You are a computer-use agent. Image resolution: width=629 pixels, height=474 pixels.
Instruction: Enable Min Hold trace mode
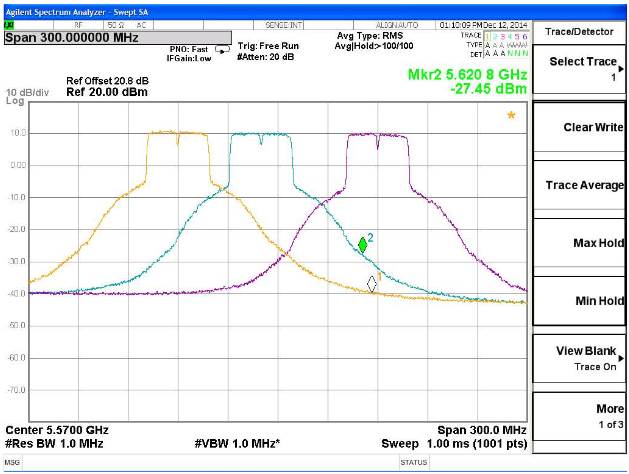point(581,301)
